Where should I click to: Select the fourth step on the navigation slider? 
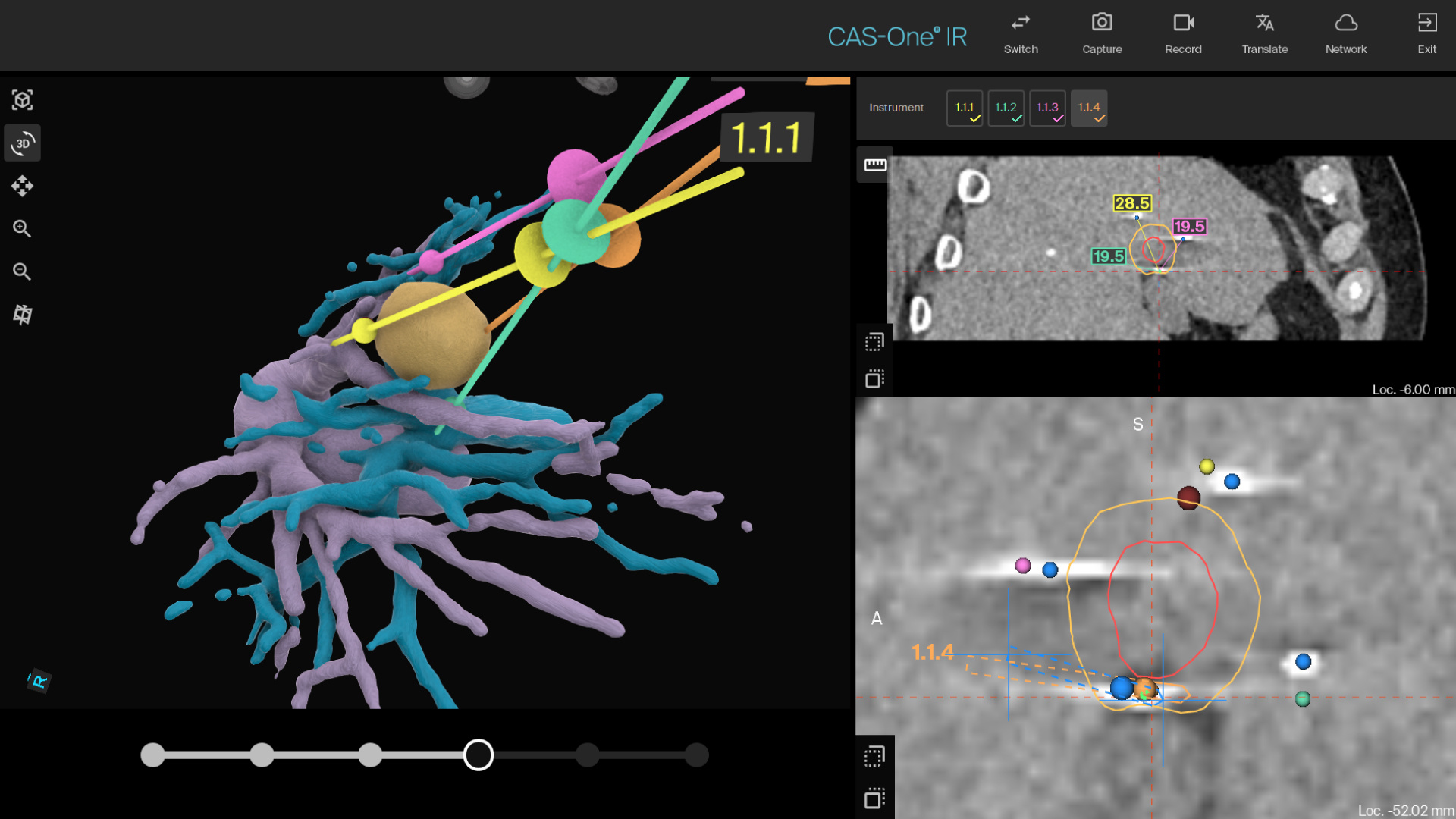(479, 755)
